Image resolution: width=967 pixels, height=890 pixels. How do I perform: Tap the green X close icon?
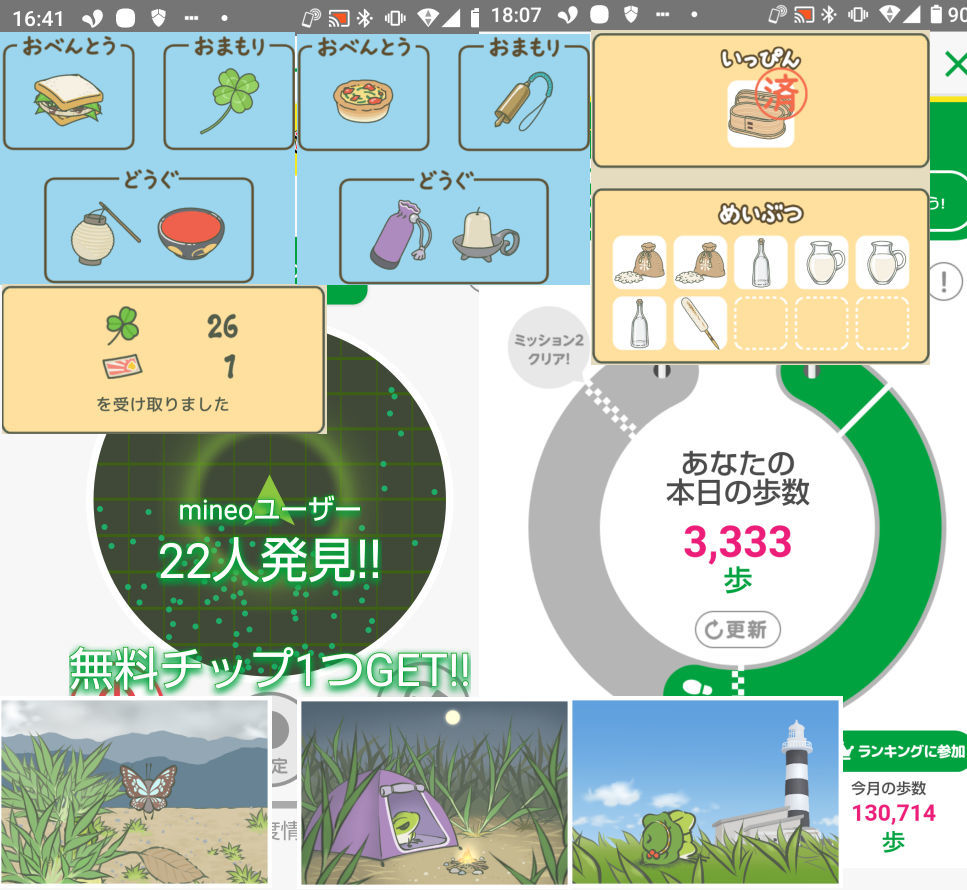pyautogui.click(x=956, y=64)
